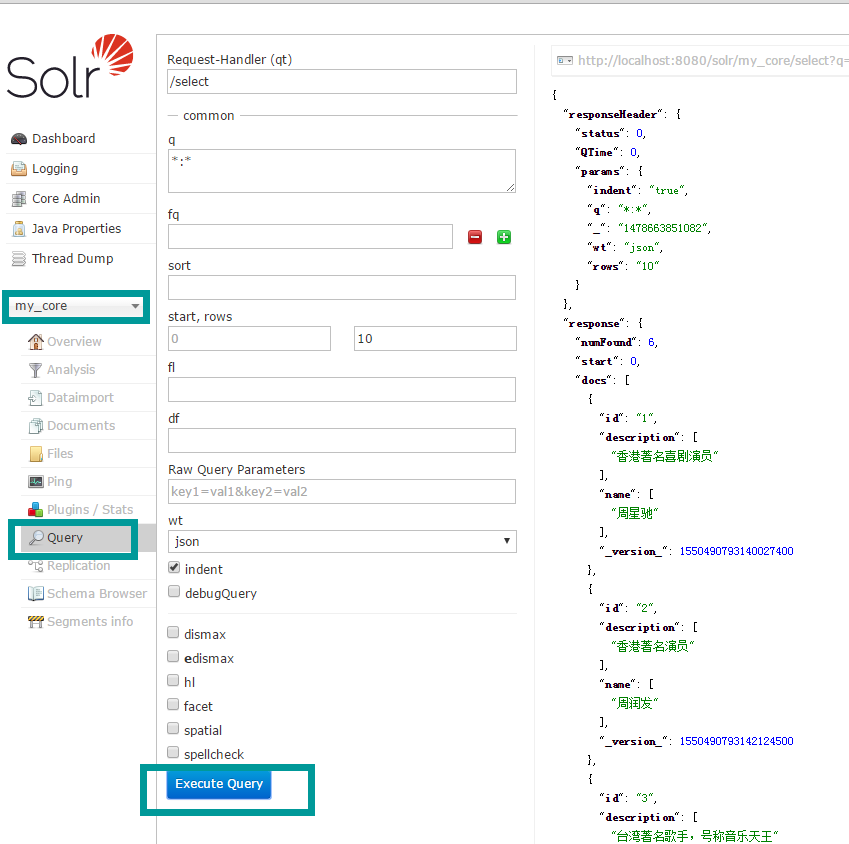Click into the Raw Query Parameters field
The height and width of the screenshot is (844, 849).
[x=342, y=492]
